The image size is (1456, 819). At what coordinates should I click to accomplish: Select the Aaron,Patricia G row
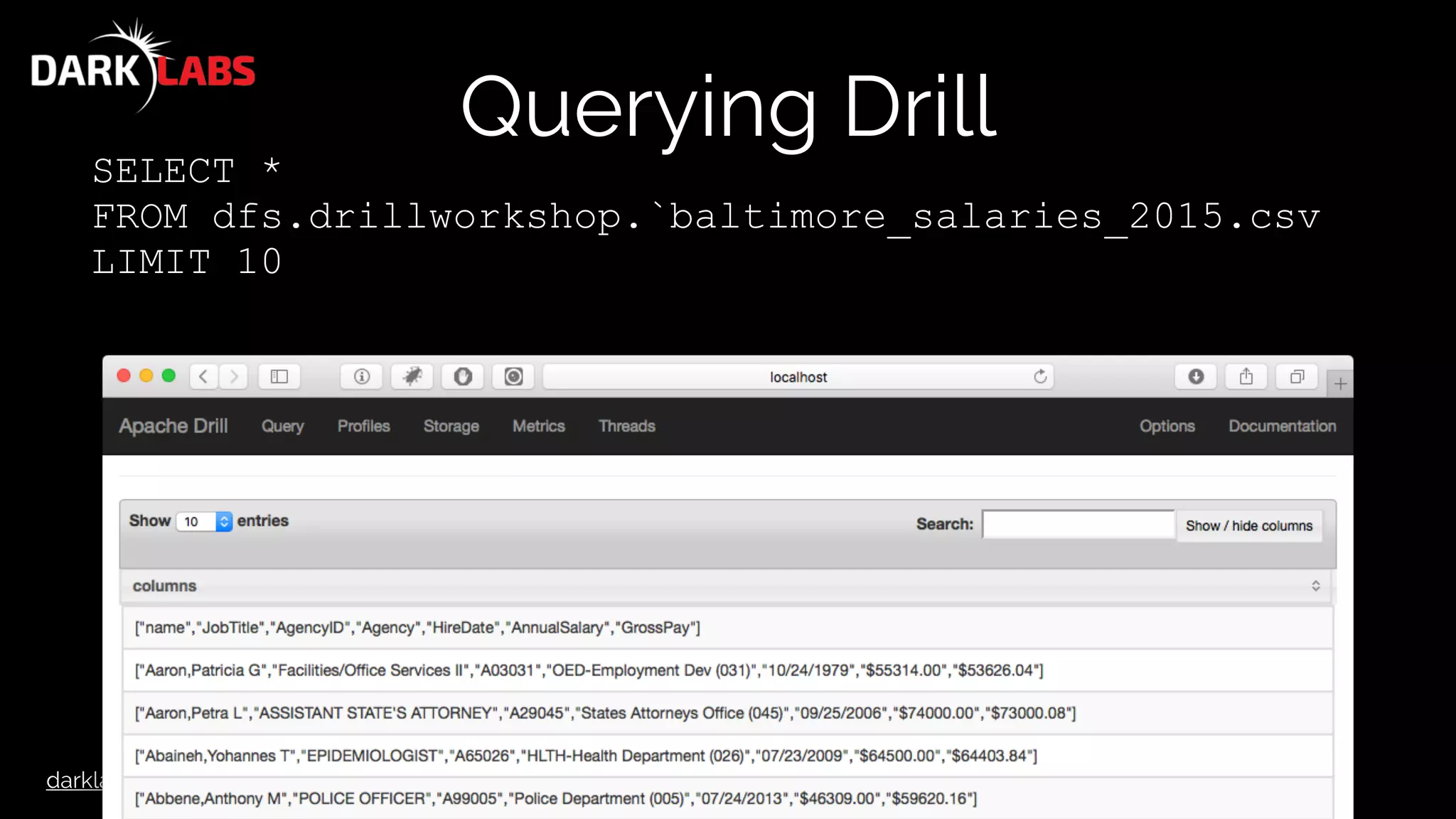point(727,670)
